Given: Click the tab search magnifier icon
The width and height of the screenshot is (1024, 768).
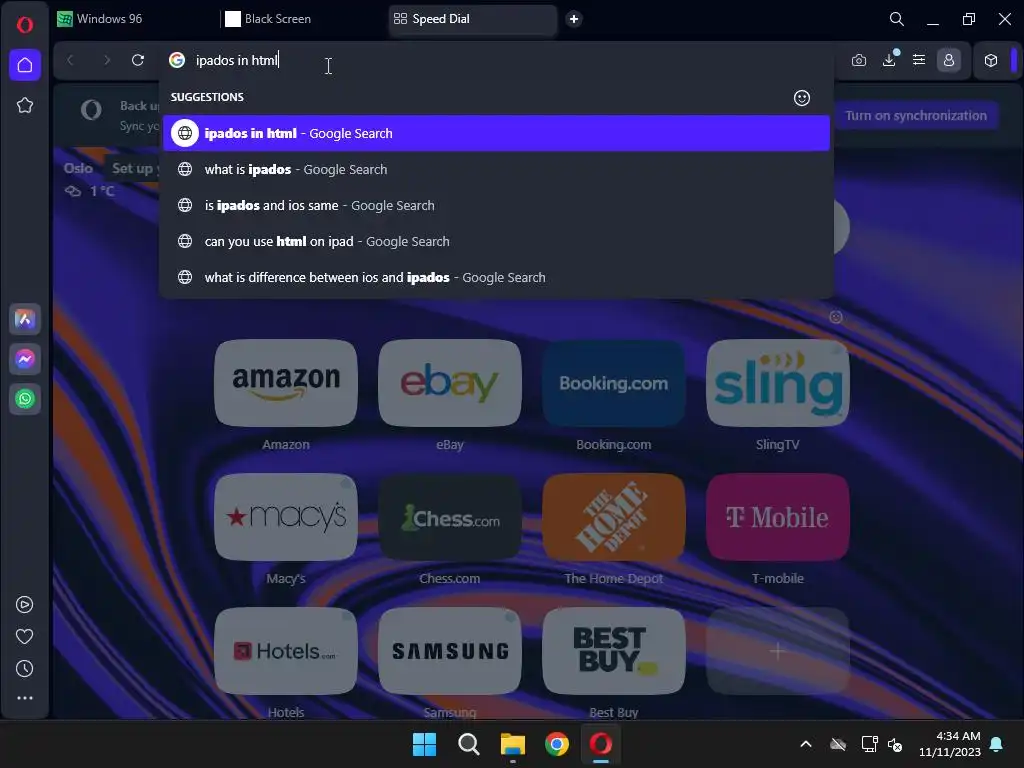Looking at the screenshot, I should coord(897,19).
